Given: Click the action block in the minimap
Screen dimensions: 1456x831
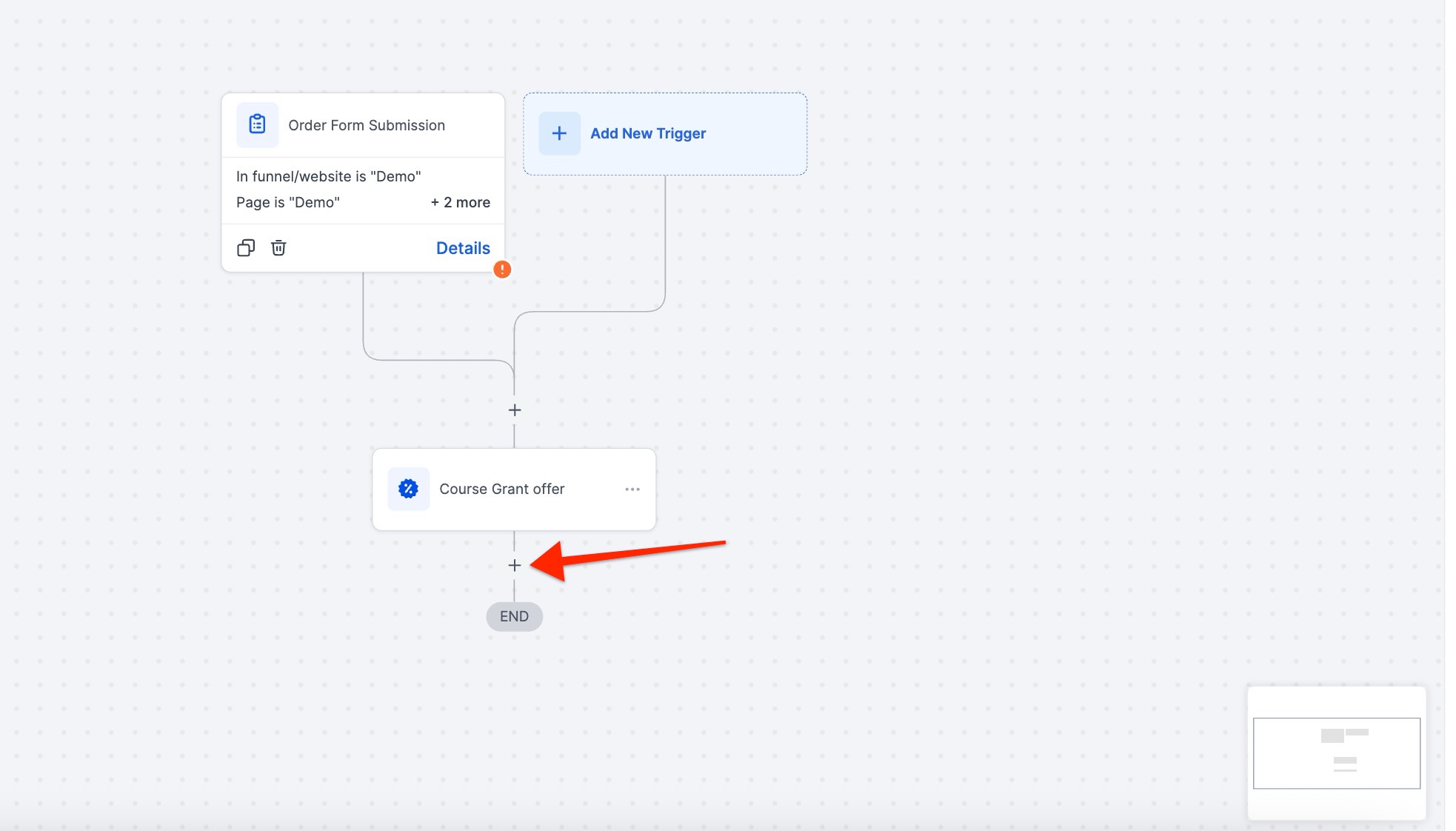Looking at the screenshot, I should [x=1344, y=760].
